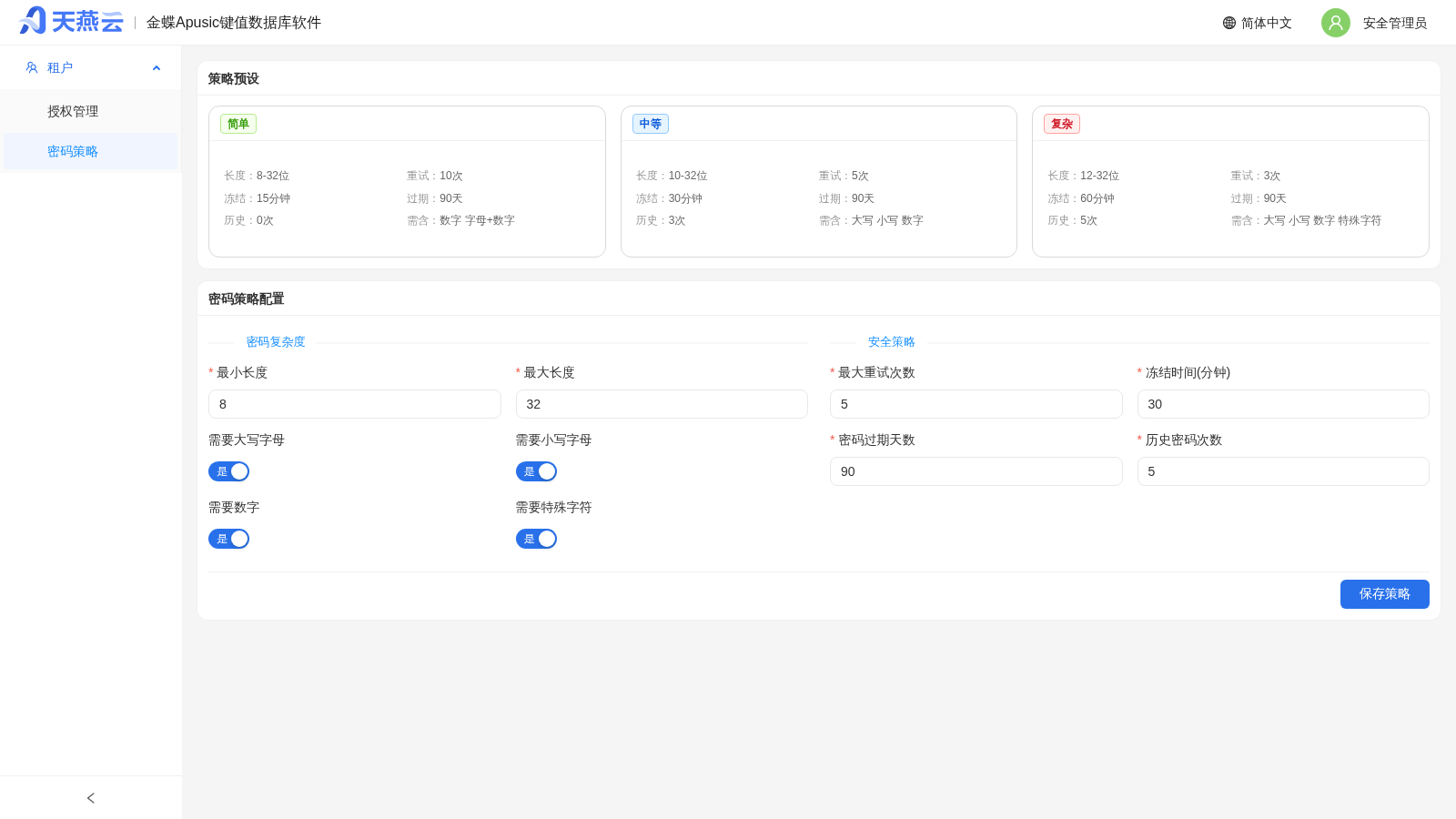Screen dimensions: 1456x819
Task: Focus the 最大重试次数 input field
Action: click(976, 404)
